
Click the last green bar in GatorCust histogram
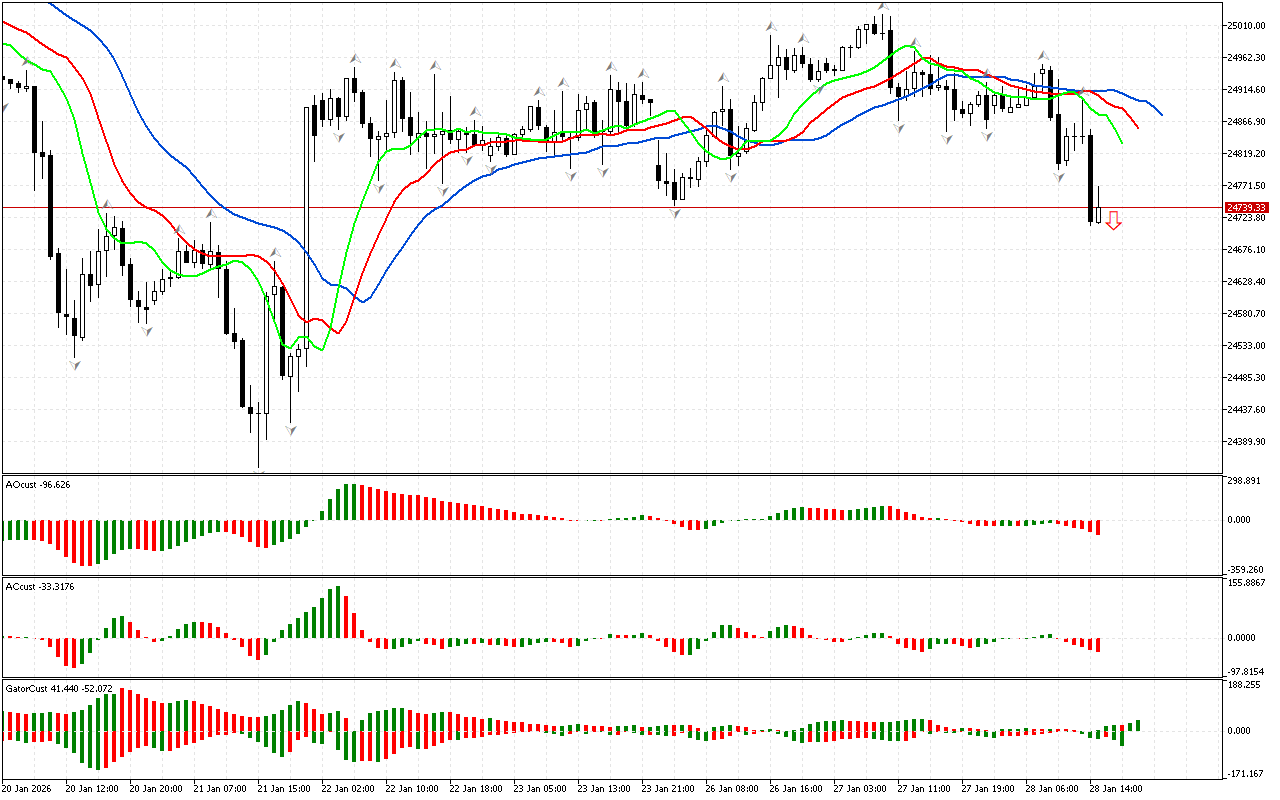click(1137, 725)
